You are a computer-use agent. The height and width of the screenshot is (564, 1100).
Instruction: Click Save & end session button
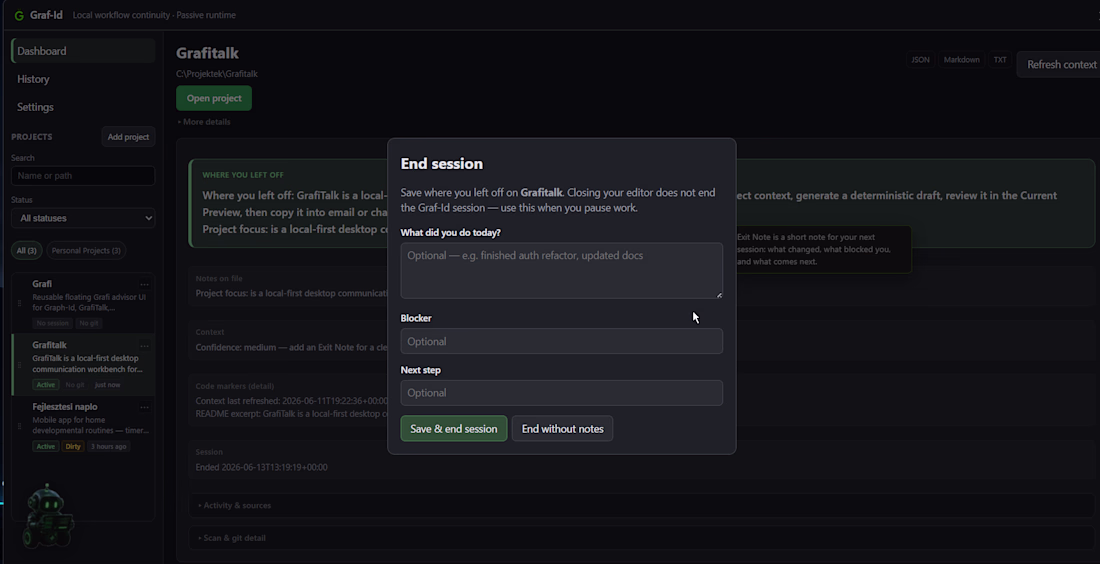pyautogui.click(x=454, y=429)
